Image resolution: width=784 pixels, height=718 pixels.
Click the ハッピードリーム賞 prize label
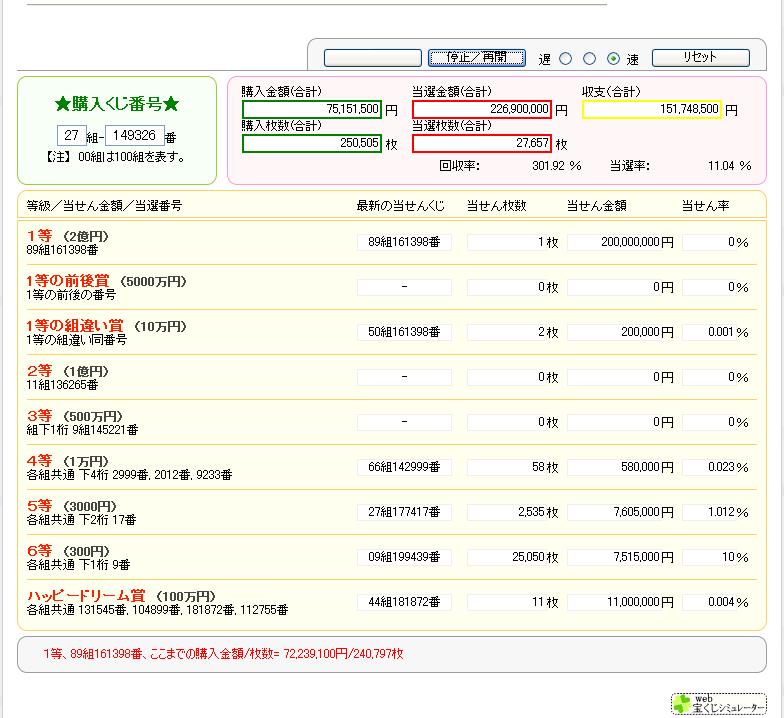coord(121,596)
